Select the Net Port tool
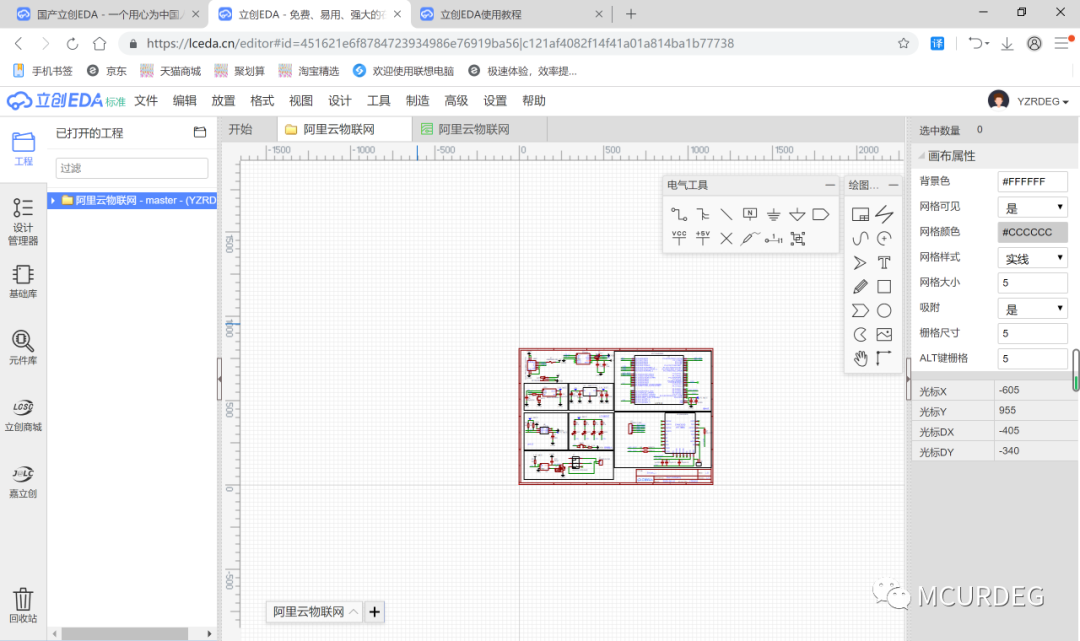Viewport: 1080px width, 641px height. (x=820, y=215)
